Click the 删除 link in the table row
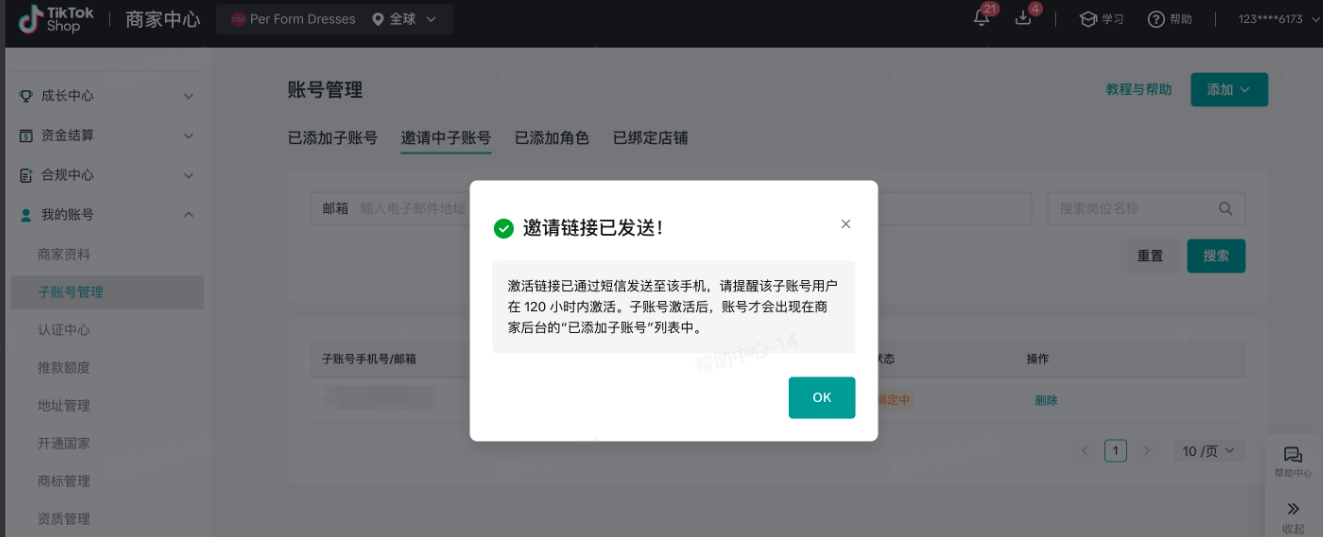Viewport: 1323px width, 537px height. 1046,400
